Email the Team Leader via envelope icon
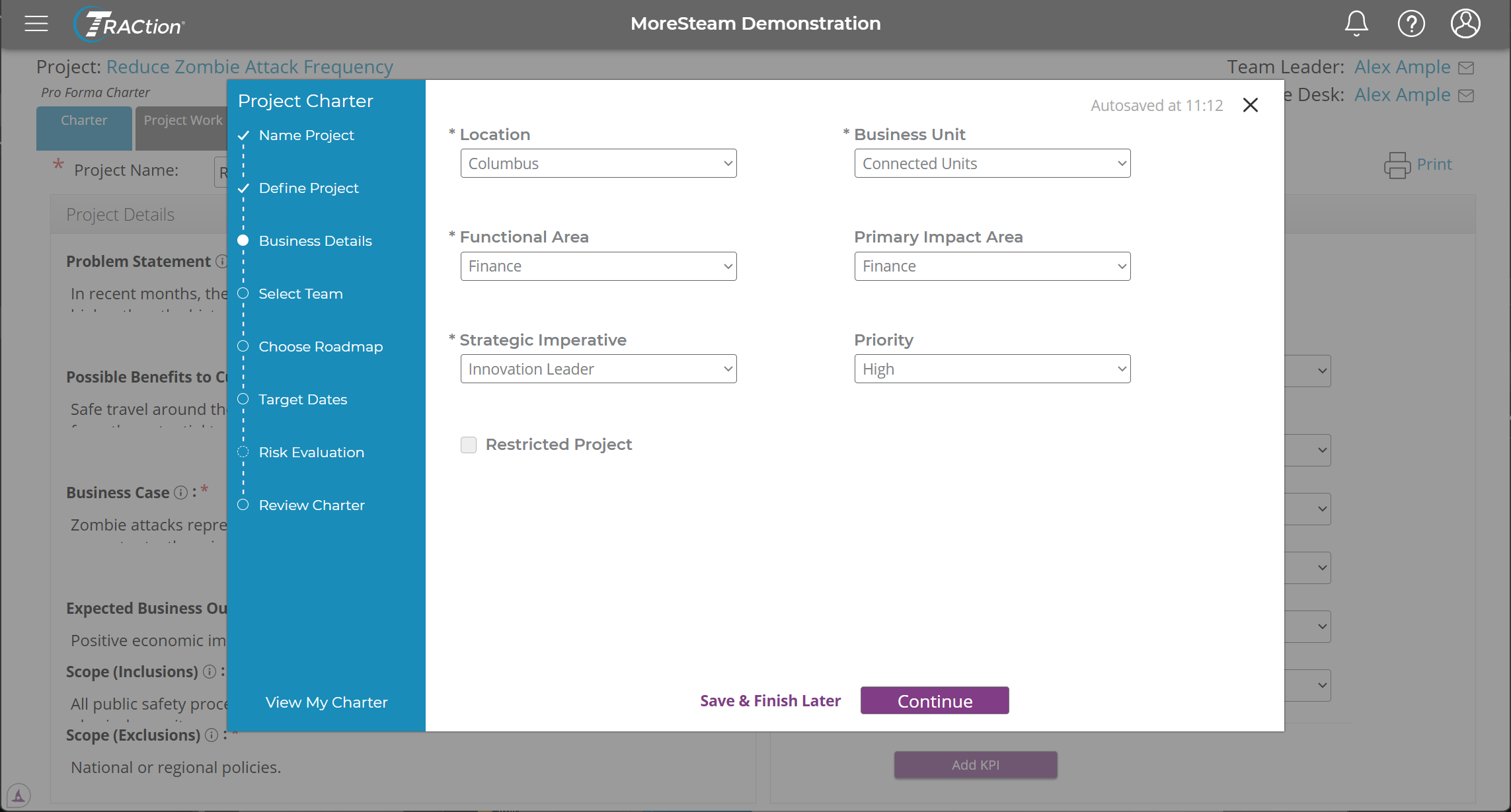 click(1466, 67)
